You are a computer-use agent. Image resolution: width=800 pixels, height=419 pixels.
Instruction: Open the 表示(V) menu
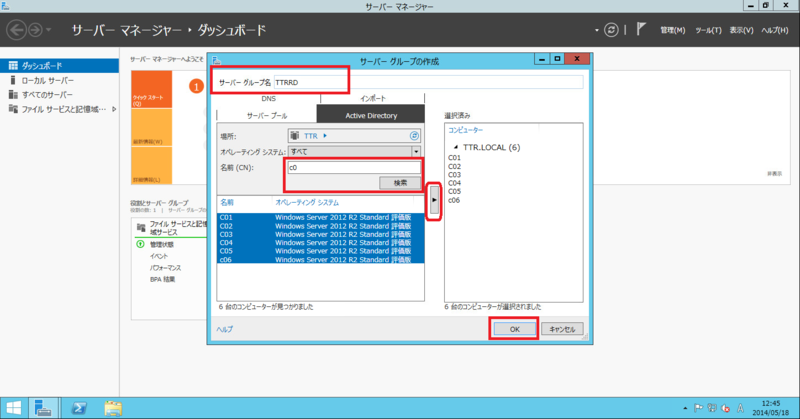[741, 30]
